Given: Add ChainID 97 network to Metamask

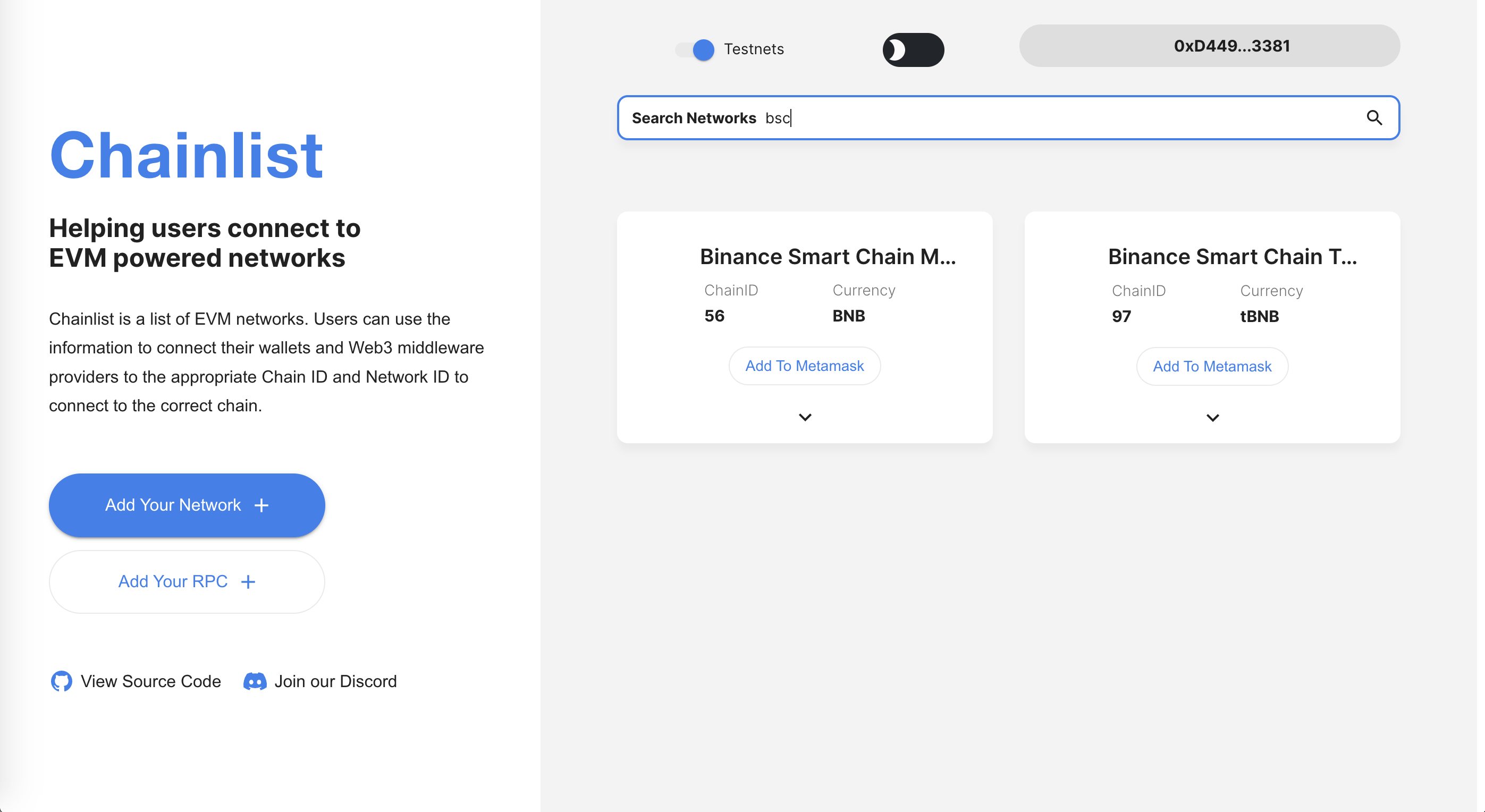Looking at the screenshot, I should 1212,367.
